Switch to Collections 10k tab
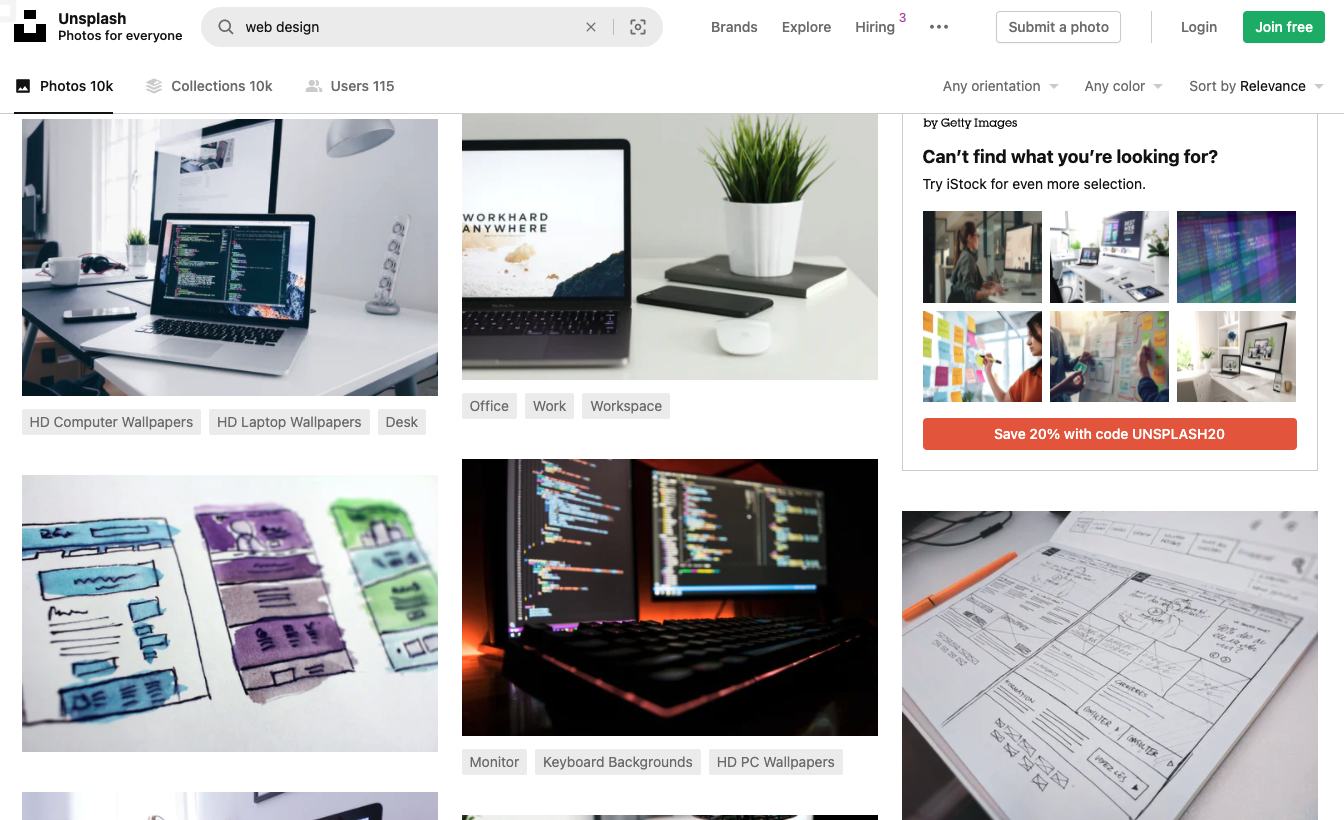 tap(209, 86)
